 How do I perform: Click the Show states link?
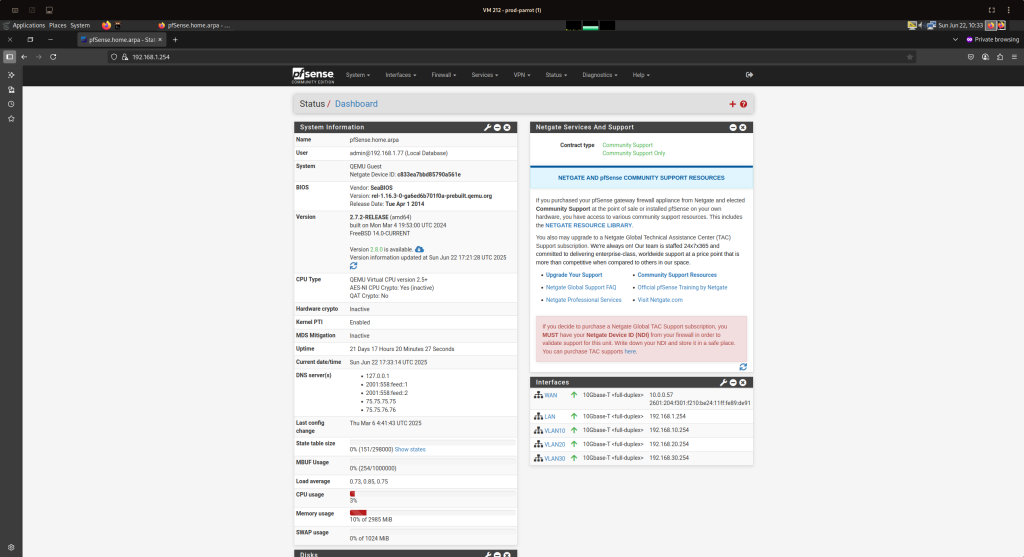pyautogui.click(x=409, y=449)
